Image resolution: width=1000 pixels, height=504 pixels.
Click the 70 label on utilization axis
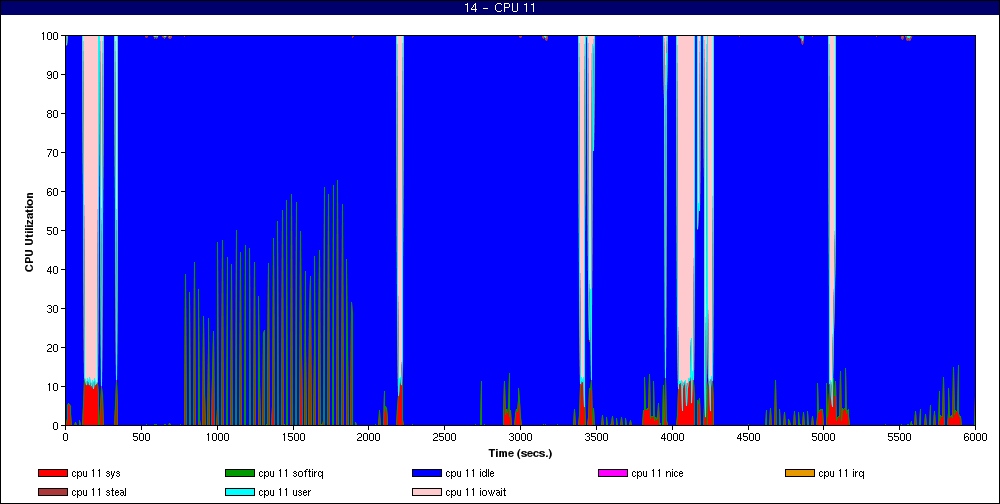tap(54, 152)
